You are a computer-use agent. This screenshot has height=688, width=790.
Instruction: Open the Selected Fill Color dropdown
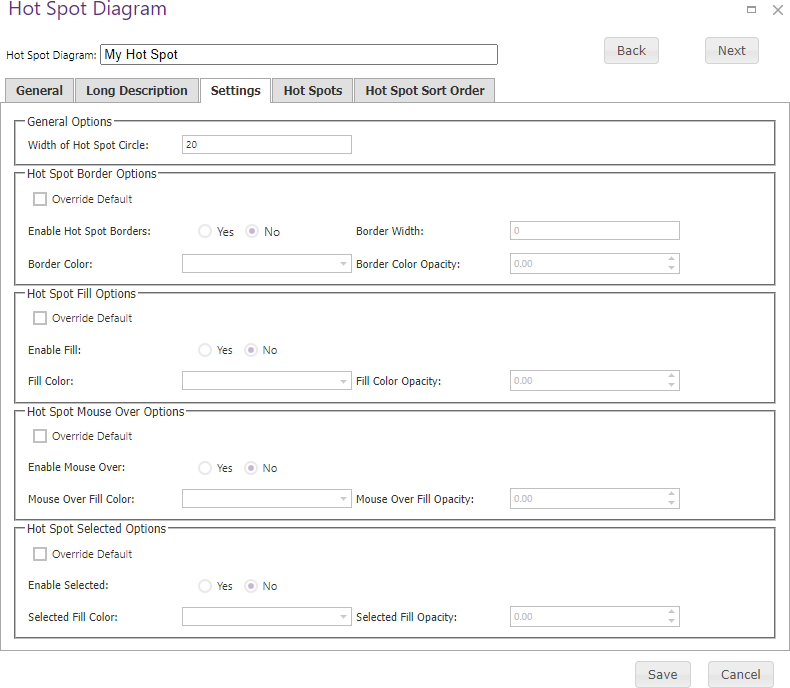tap(267, 616)
